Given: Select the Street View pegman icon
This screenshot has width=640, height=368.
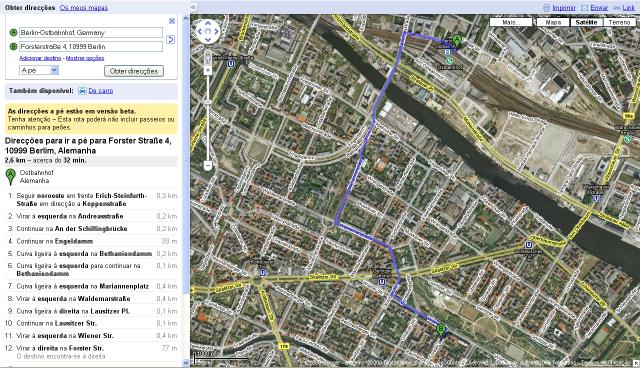Looking at the screenshot, I should click(208, 58).
